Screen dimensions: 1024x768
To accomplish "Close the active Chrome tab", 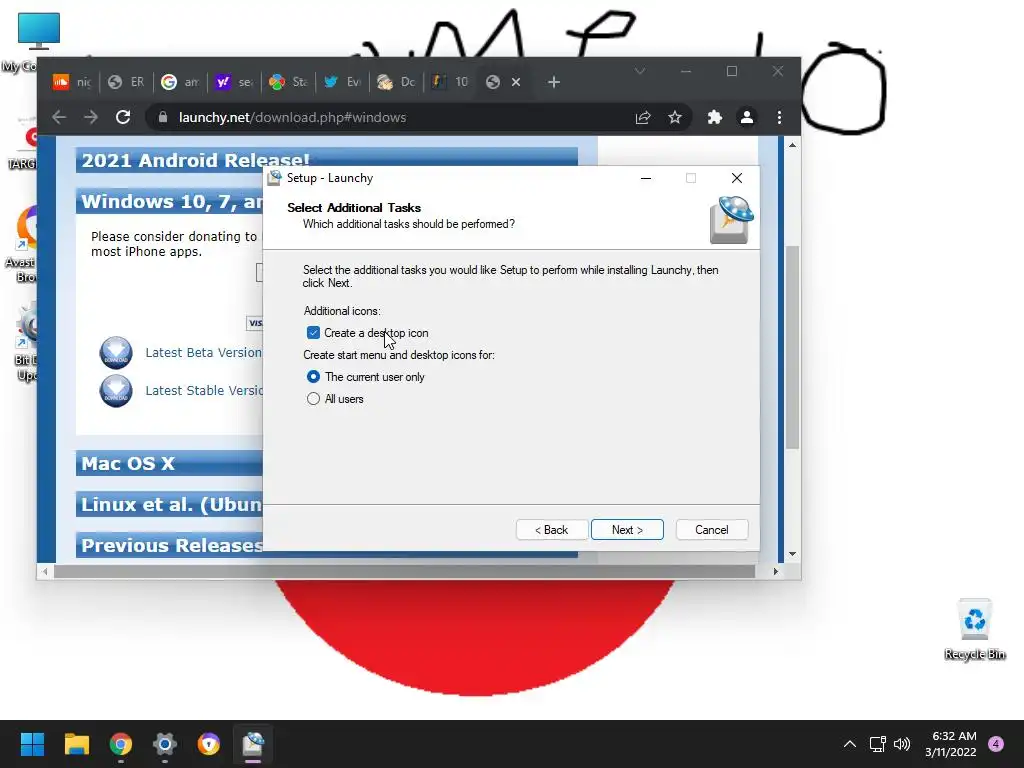I will click(x=516, y=82).
